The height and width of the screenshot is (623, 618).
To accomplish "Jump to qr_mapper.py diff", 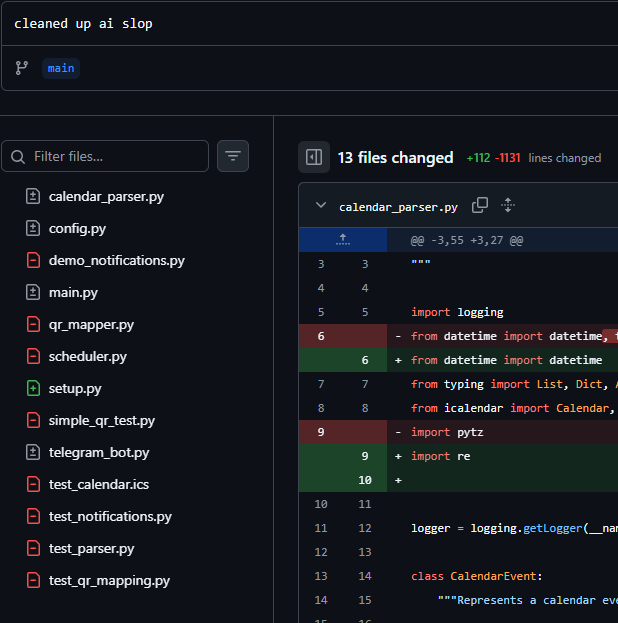I will 91,325.
